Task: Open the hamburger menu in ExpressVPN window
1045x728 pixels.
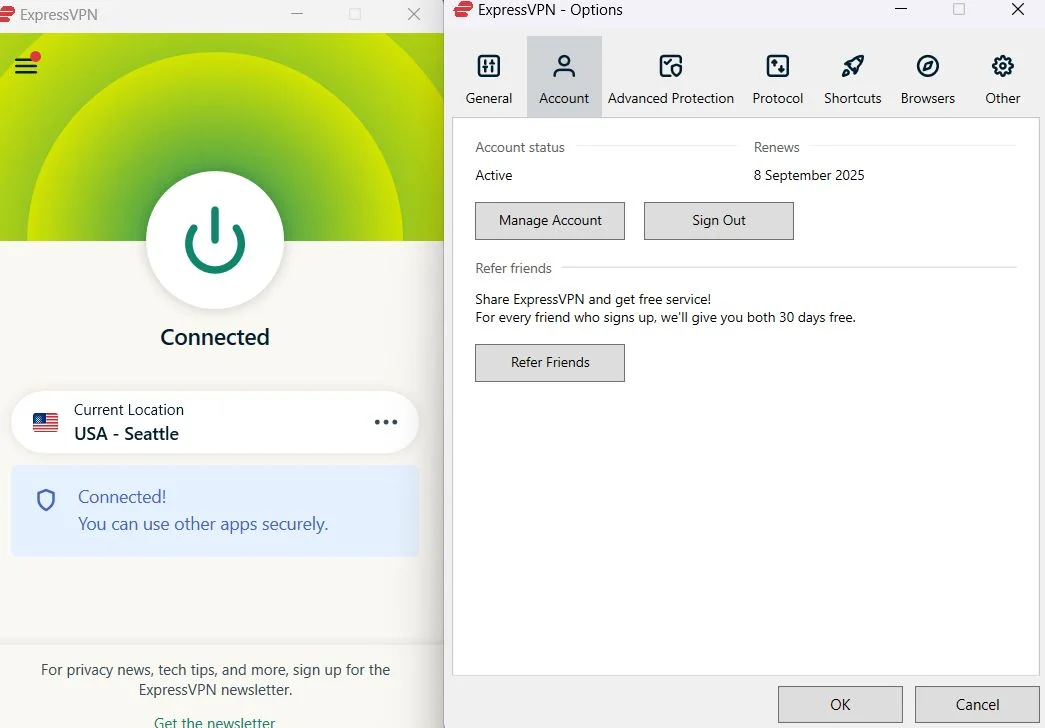Action: 26,65
